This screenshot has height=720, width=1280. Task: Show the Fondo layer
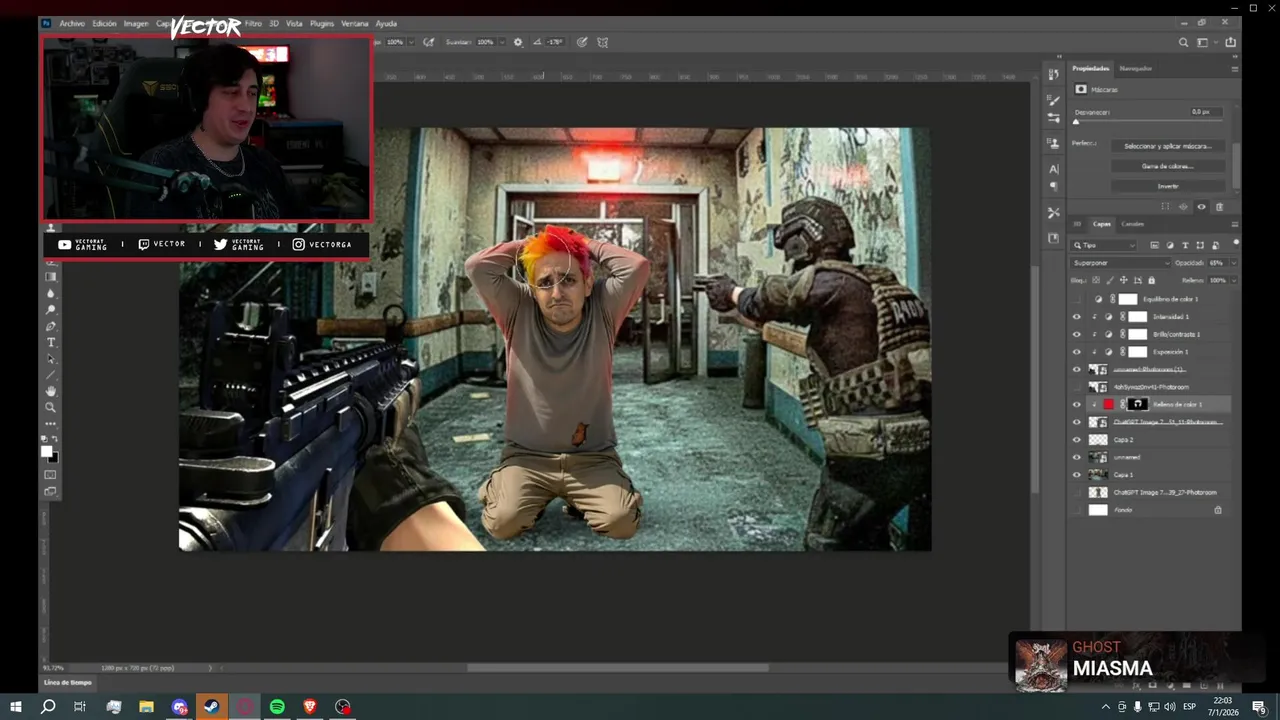coord(1077,510)
